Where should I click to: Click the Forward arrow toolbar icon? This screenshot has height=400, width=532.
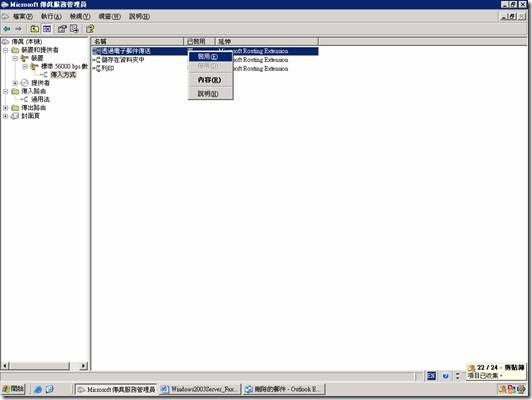tap(18, 29)
